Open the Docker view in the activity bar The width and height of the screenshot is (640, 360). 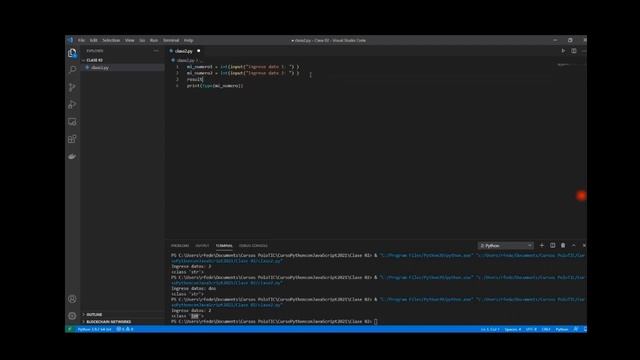(x=72, y=156)
